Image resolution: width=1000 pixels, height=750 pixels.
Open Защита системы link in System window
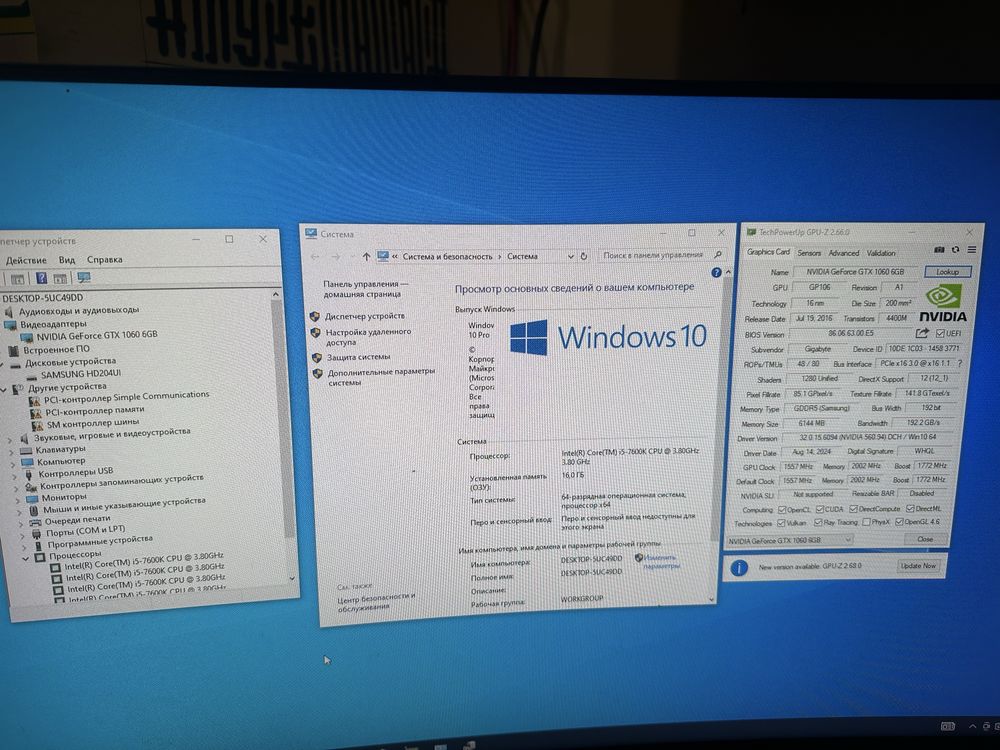(x=358, y=357)
